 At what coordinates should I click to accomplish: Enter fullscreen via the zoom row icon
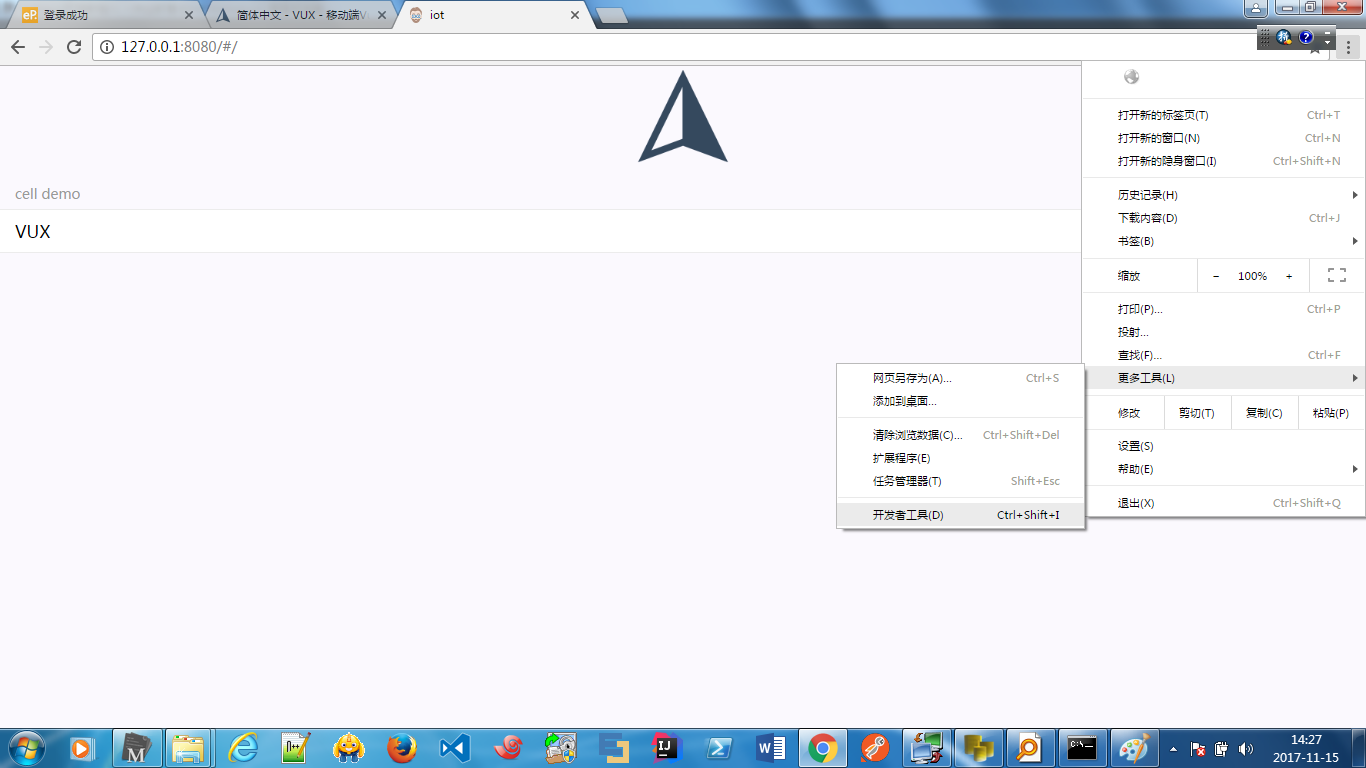pyautogui.click(x=1336, y=275)
